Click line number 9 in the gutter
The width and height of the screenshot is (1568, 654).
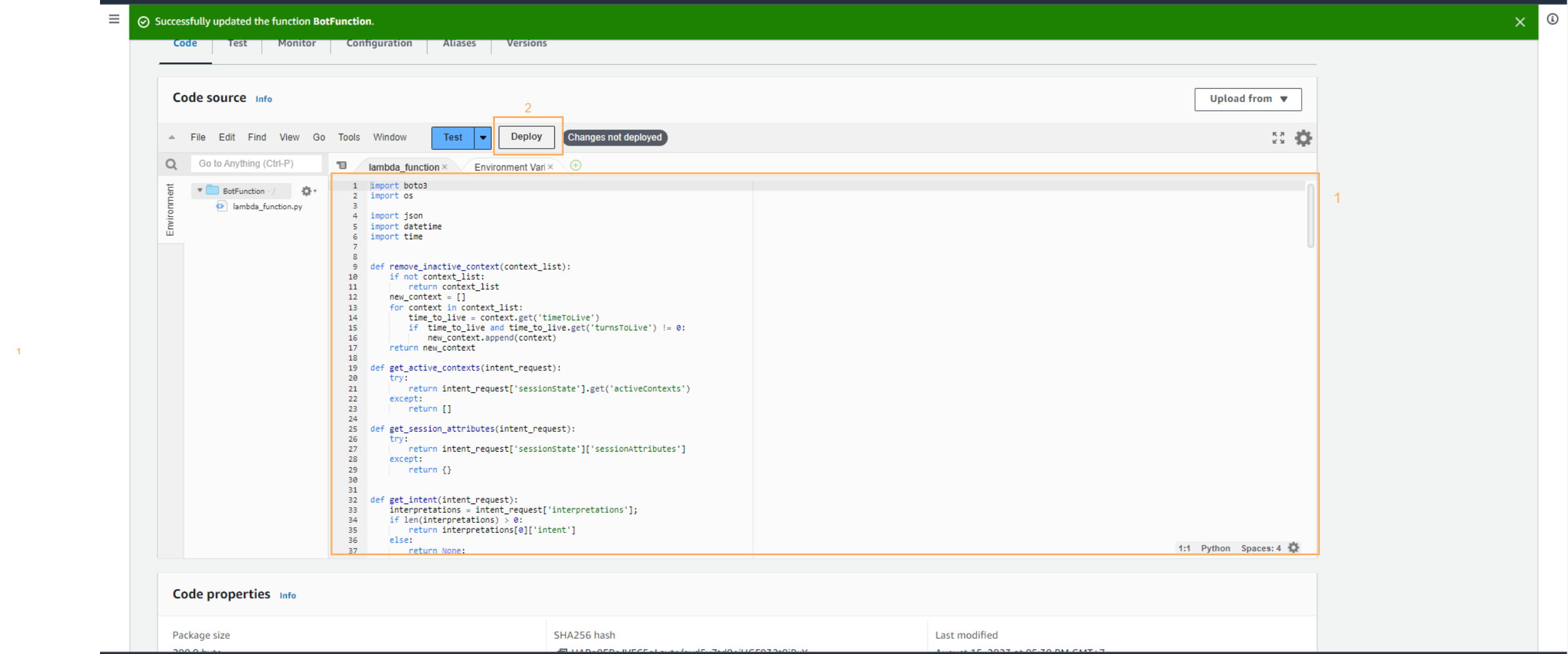point(355,267)
